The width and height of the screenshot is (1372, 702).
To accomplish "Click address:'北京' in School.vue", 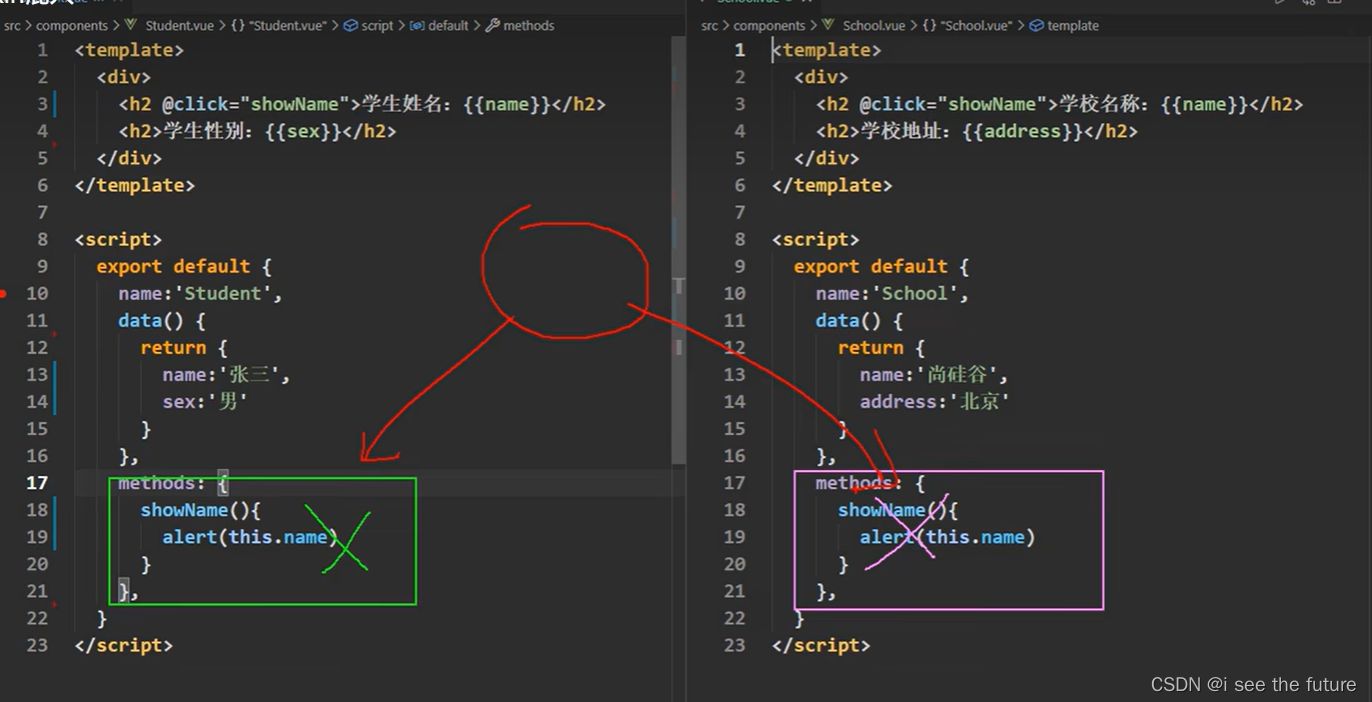I will pyautogui.click(x=935, y=402).
